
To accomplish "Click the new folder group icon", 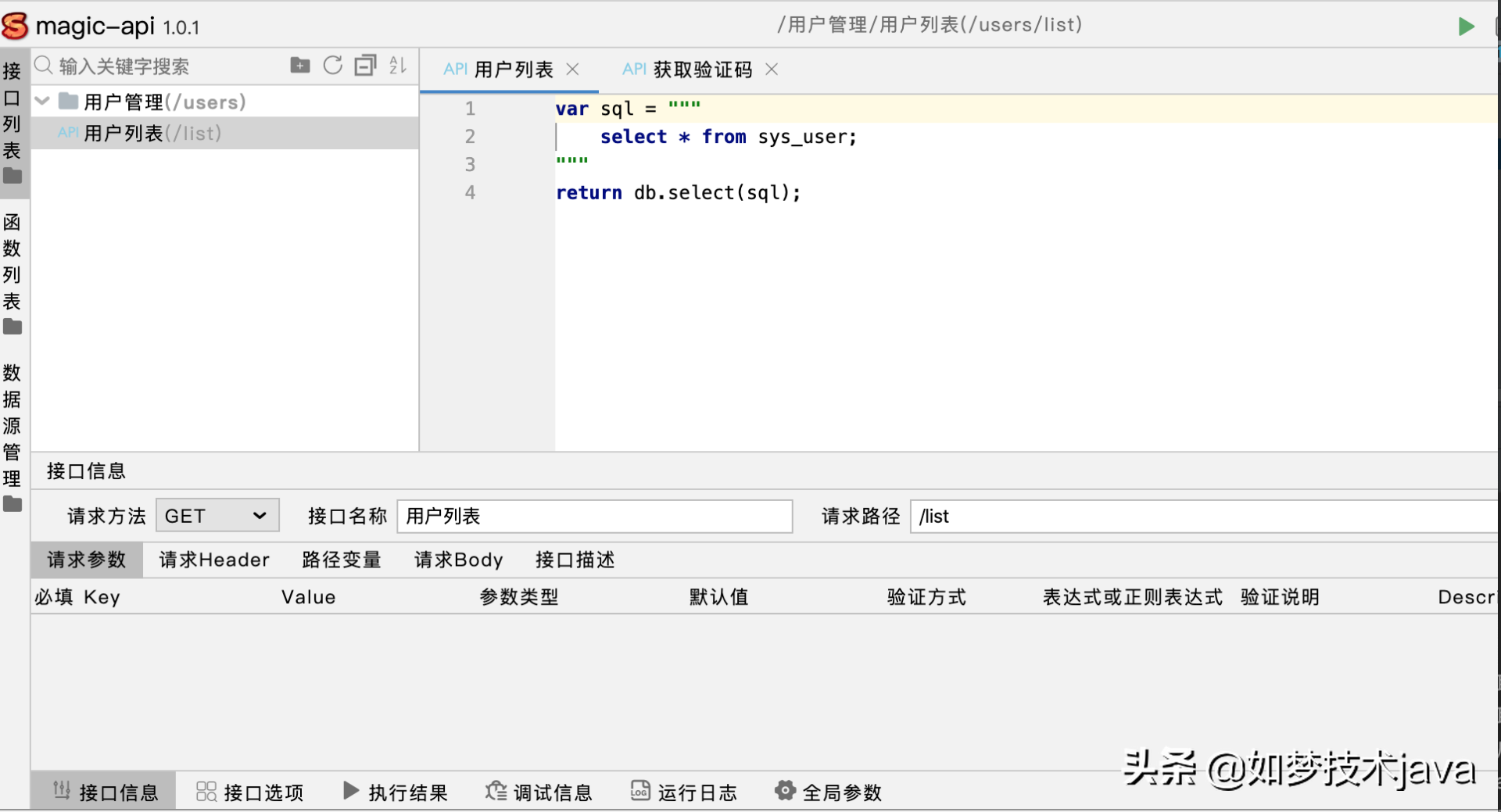I will click(x=299, y=66).
